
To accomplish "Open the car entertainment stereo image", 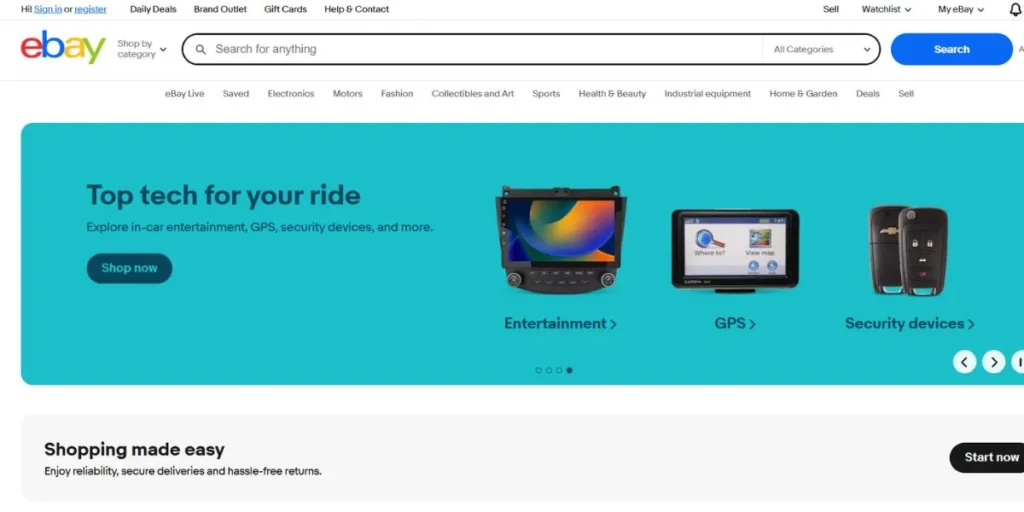I will click(560, 239).
